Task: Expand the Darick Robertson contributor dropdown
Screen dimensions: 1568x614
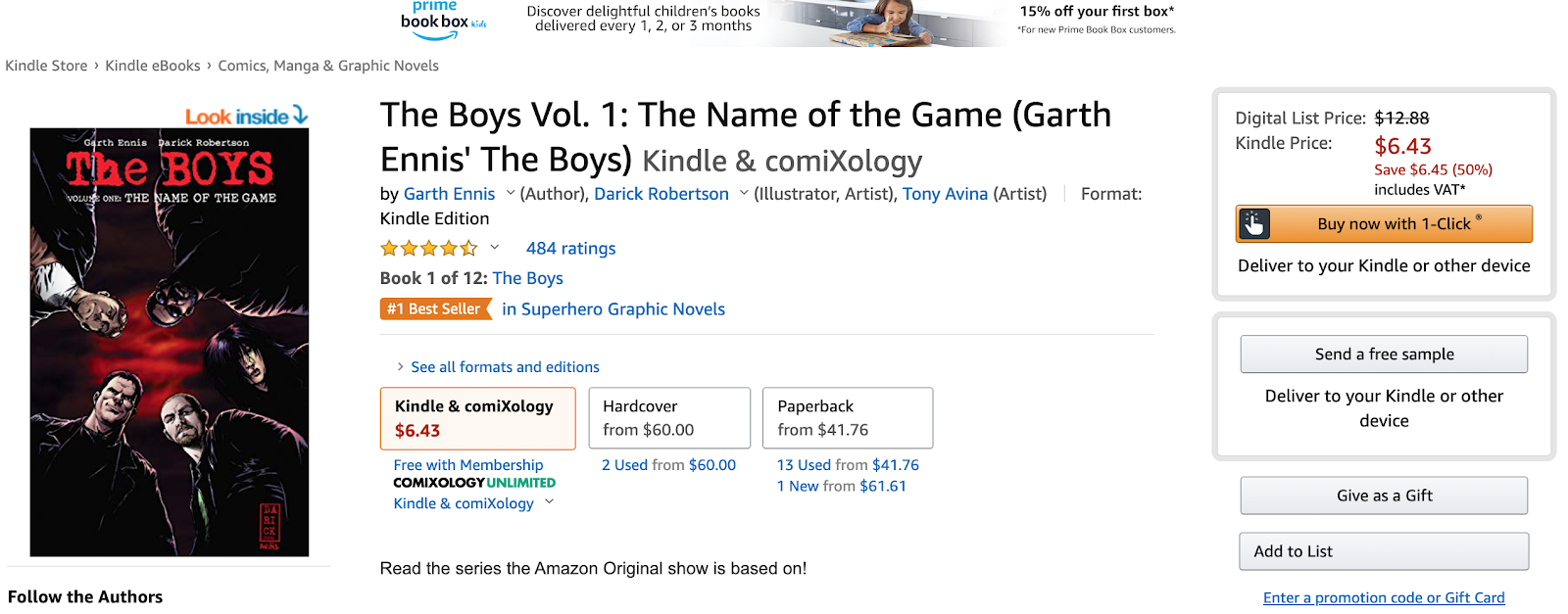Action: coord(744,193)
